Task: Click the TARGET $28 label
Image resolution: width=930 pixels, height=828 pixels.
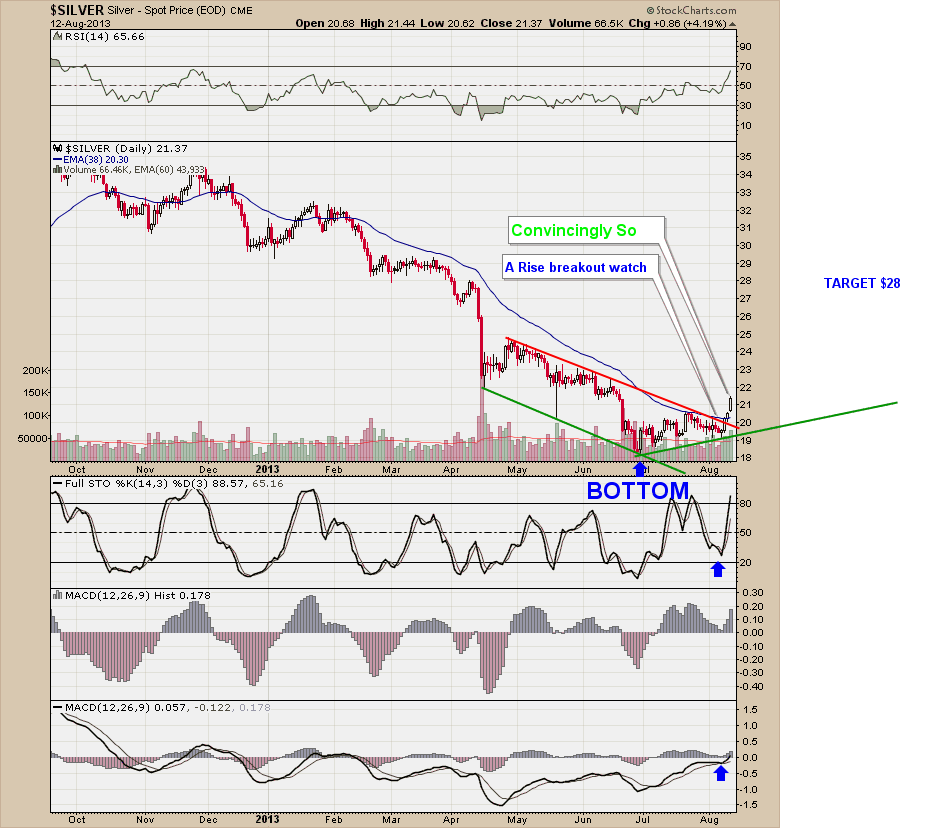Action: [x=862, y=283]
